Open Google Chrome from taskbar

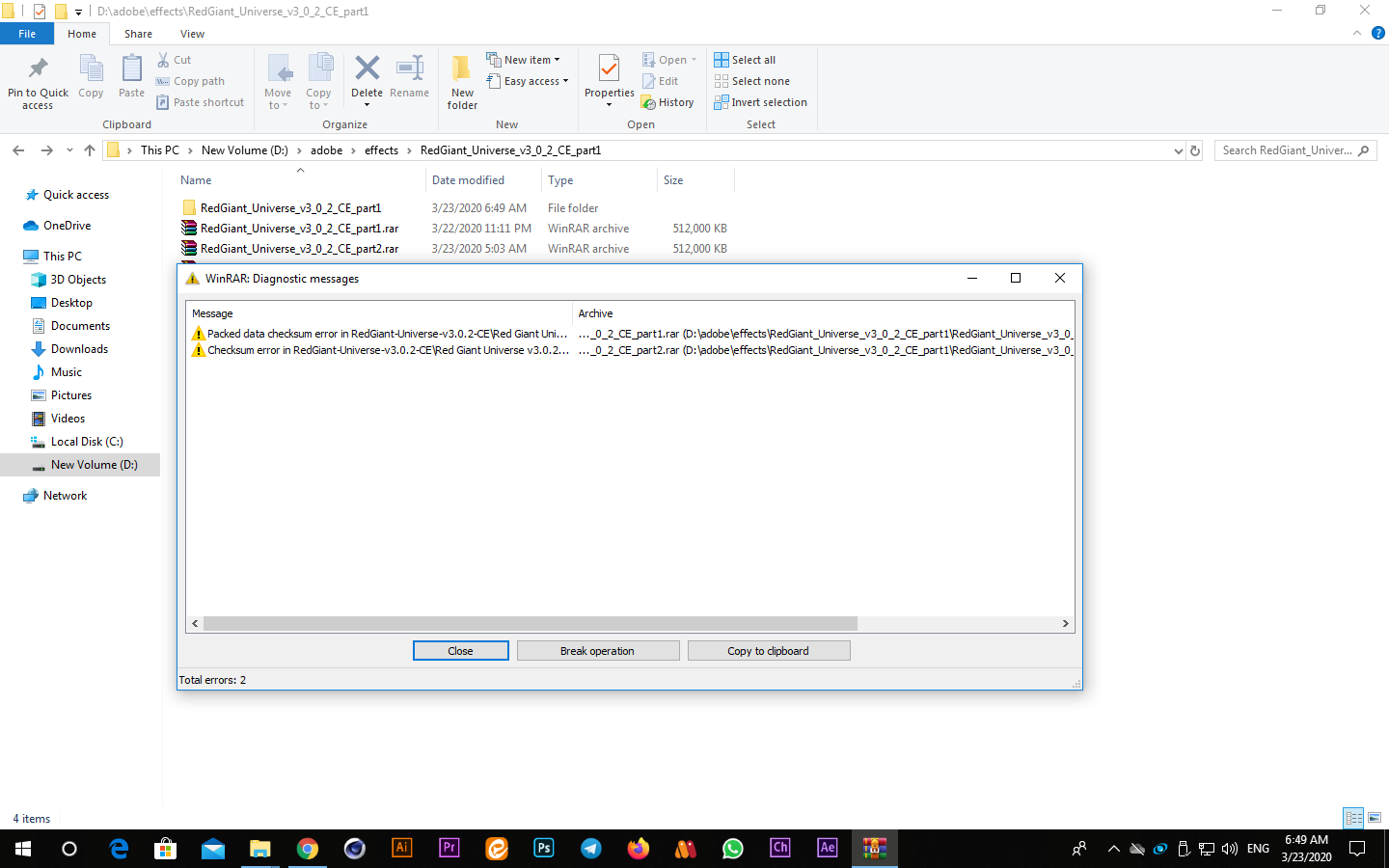308,848
